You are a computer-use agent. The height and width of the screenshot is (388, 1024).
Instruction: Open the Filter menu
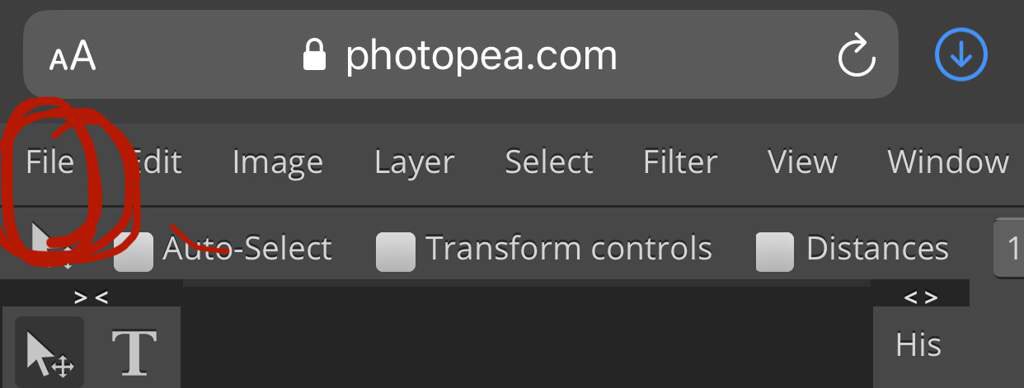pos(680,162)
